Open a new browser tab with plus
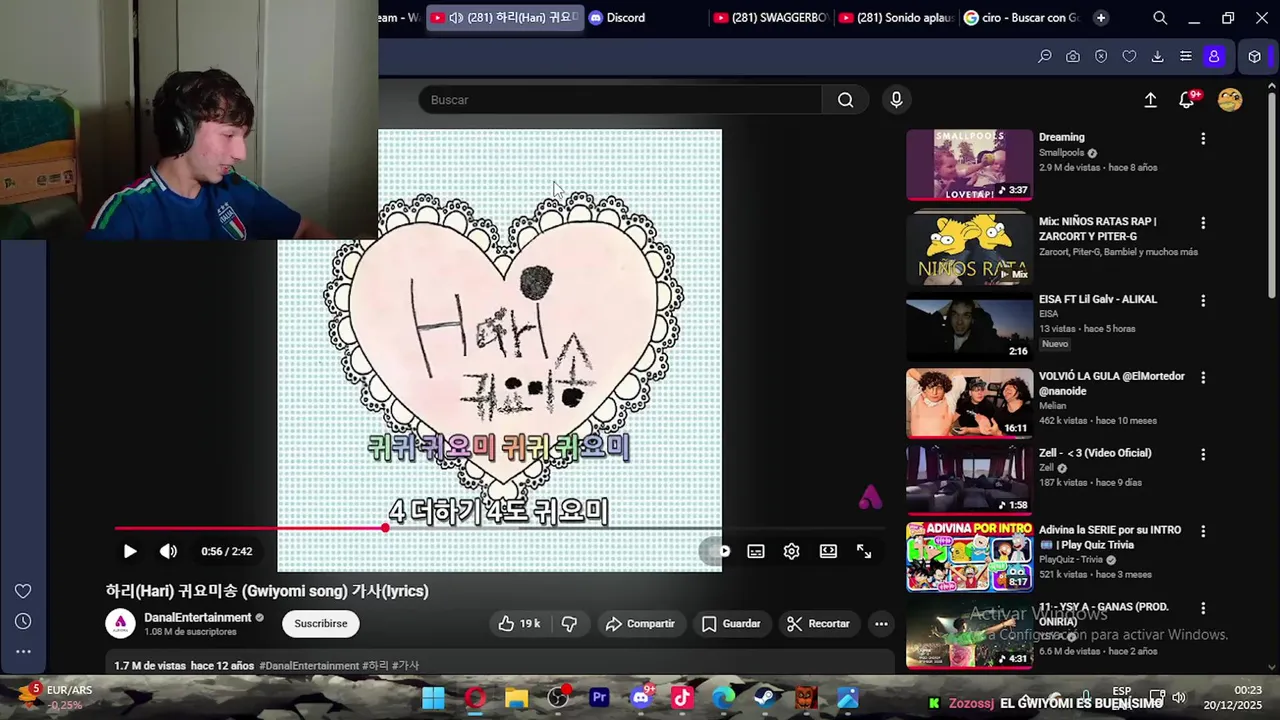This screenshot has height=720, width=1280. (1101, 18)
